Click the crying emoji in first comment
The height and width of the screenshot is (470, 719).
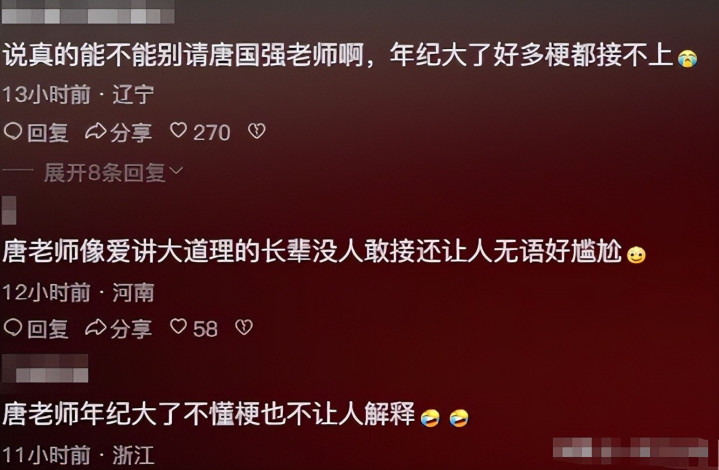[x=687, y=58]
